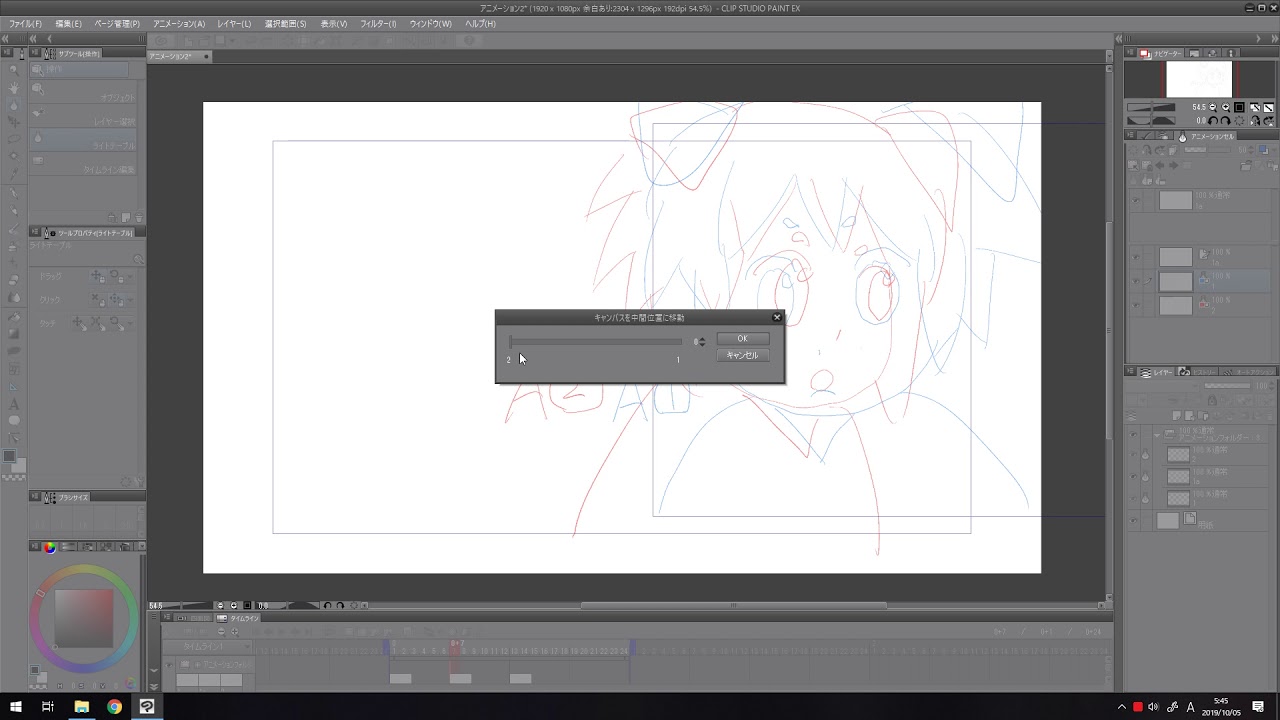Viewport: 1280px width, 720px height.
Task: Open Windows Task View
Action: point(48,706)
